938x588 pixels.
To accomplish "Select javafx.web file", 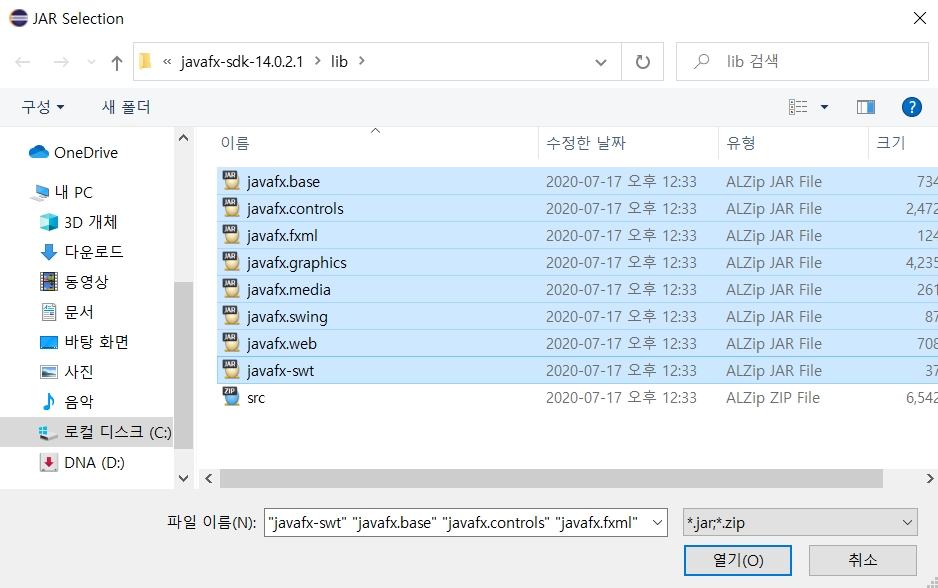I will 577,343.
